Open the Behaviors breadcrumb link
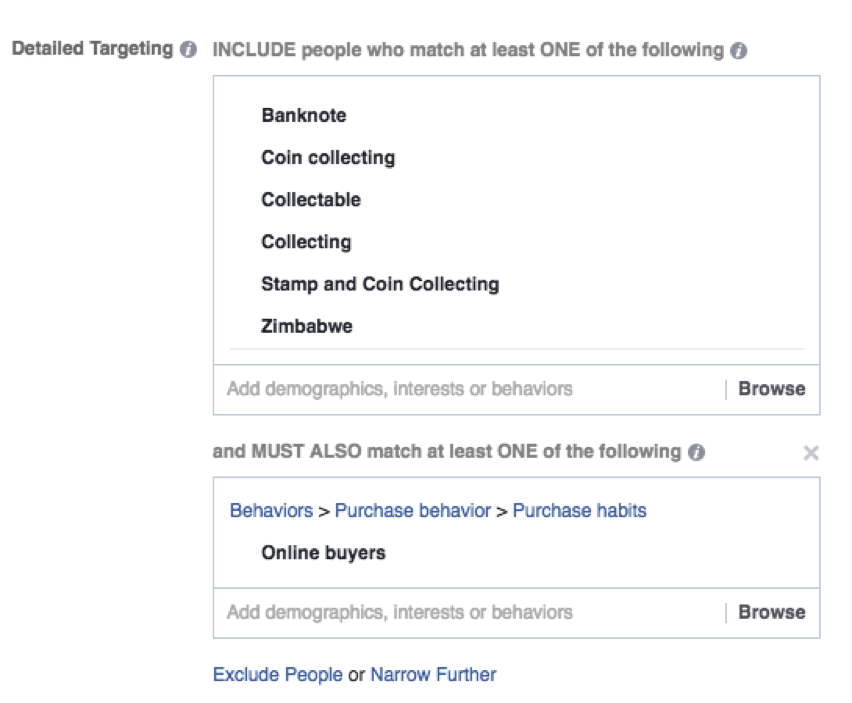 [x=271, y=511]
